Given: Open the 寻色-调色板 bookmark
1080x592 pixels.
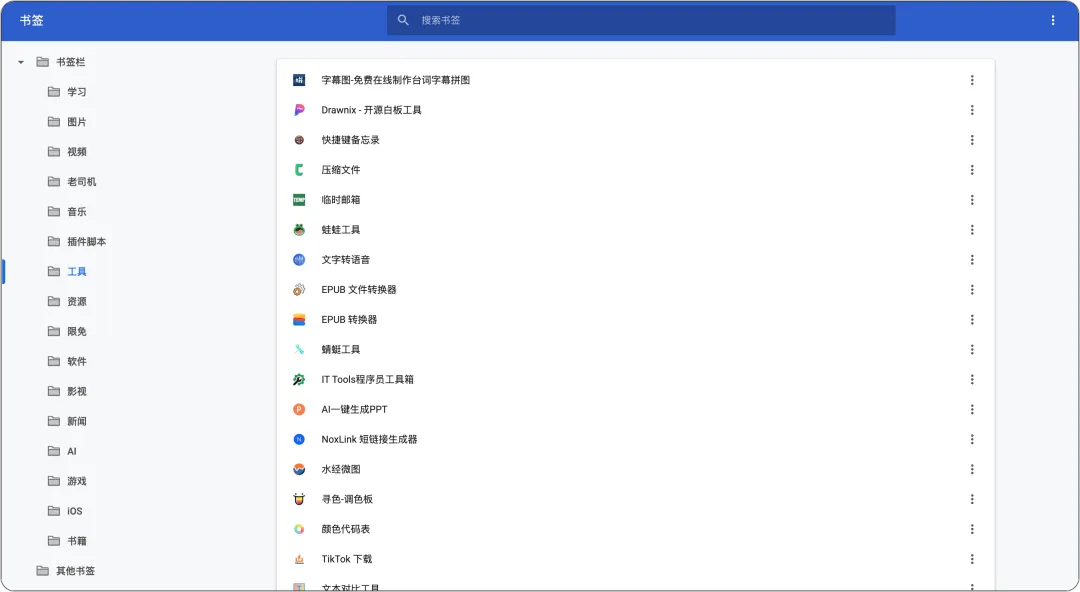Looking at the screenshot, I should click(347, 499).
